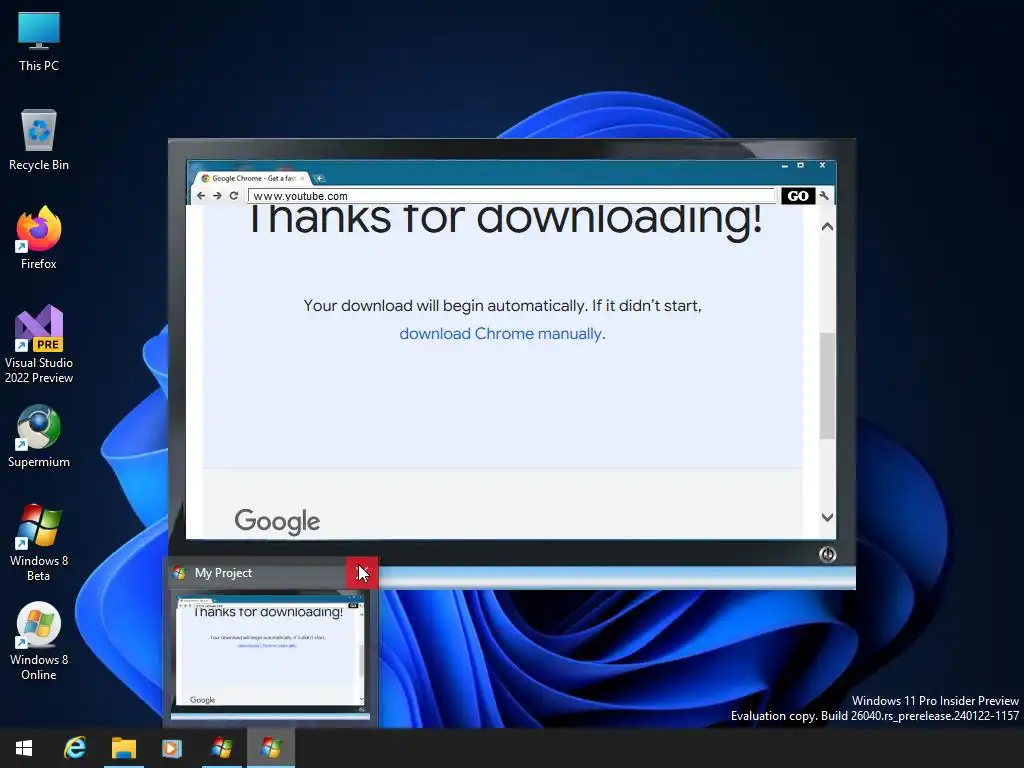Open Windows 8 Beta shortcut
The width and height of the screenshot is (1024, 768).
click(x=39, y=542)
